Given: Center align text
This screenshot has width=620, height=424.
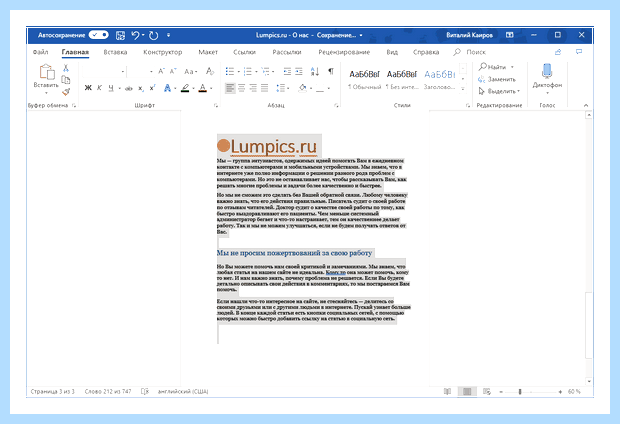Looking at the screenshot, I should point(242,88).
